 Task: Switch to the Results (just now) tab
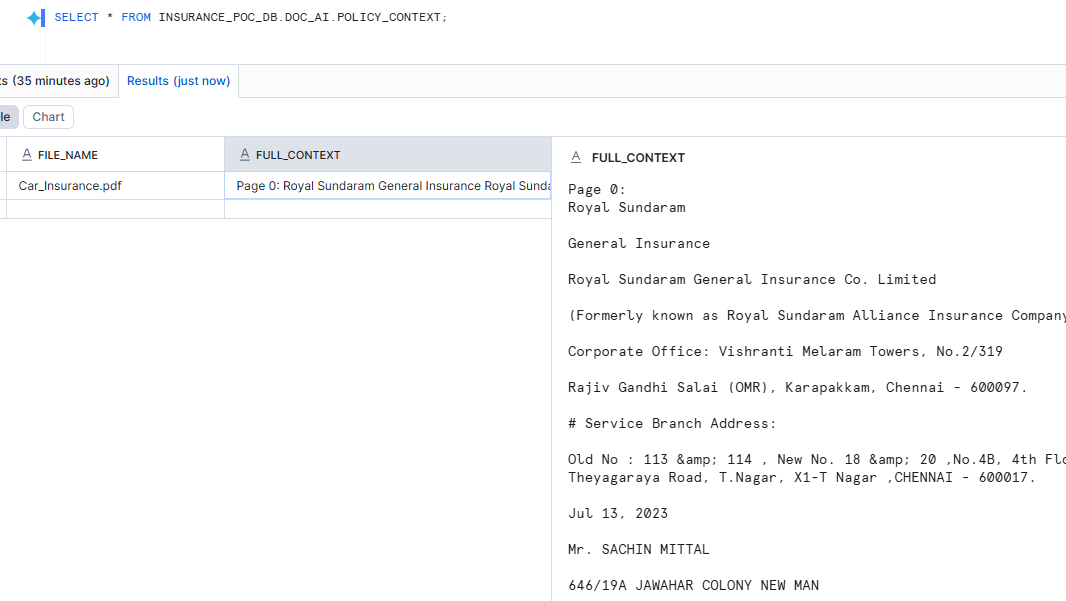(x=178, y=81)
